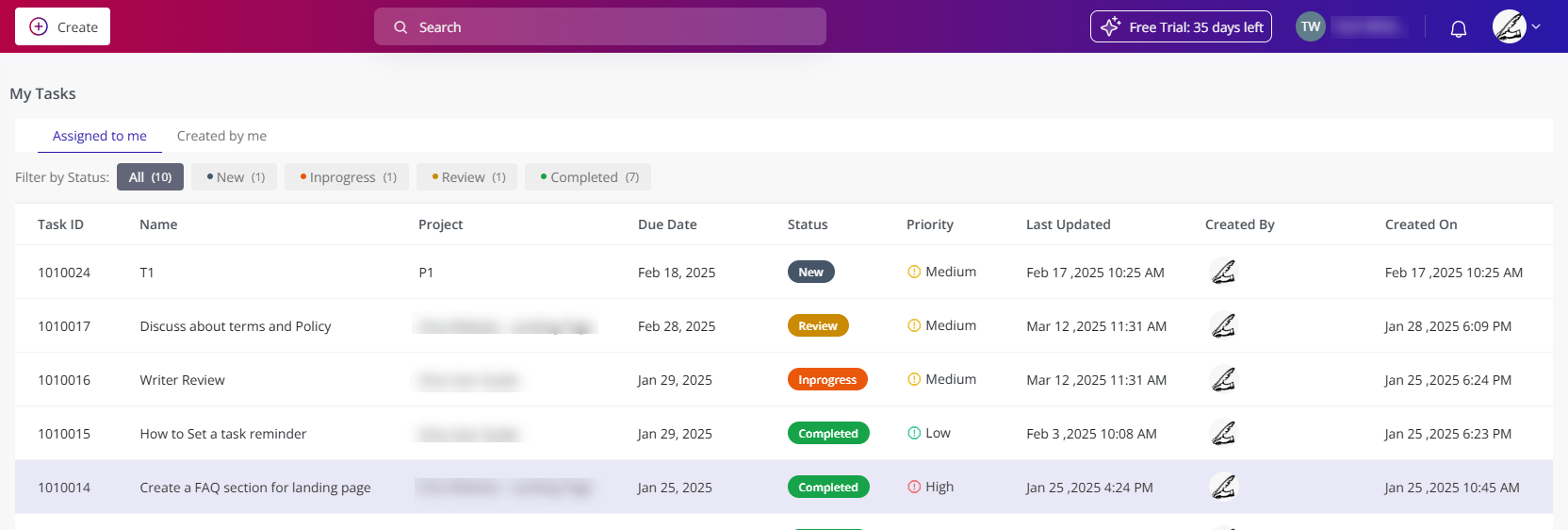The width and height of the screenshot is (1568, 530).
Task: Click Medium priority icon in T1 row
Action: (914, 272)
